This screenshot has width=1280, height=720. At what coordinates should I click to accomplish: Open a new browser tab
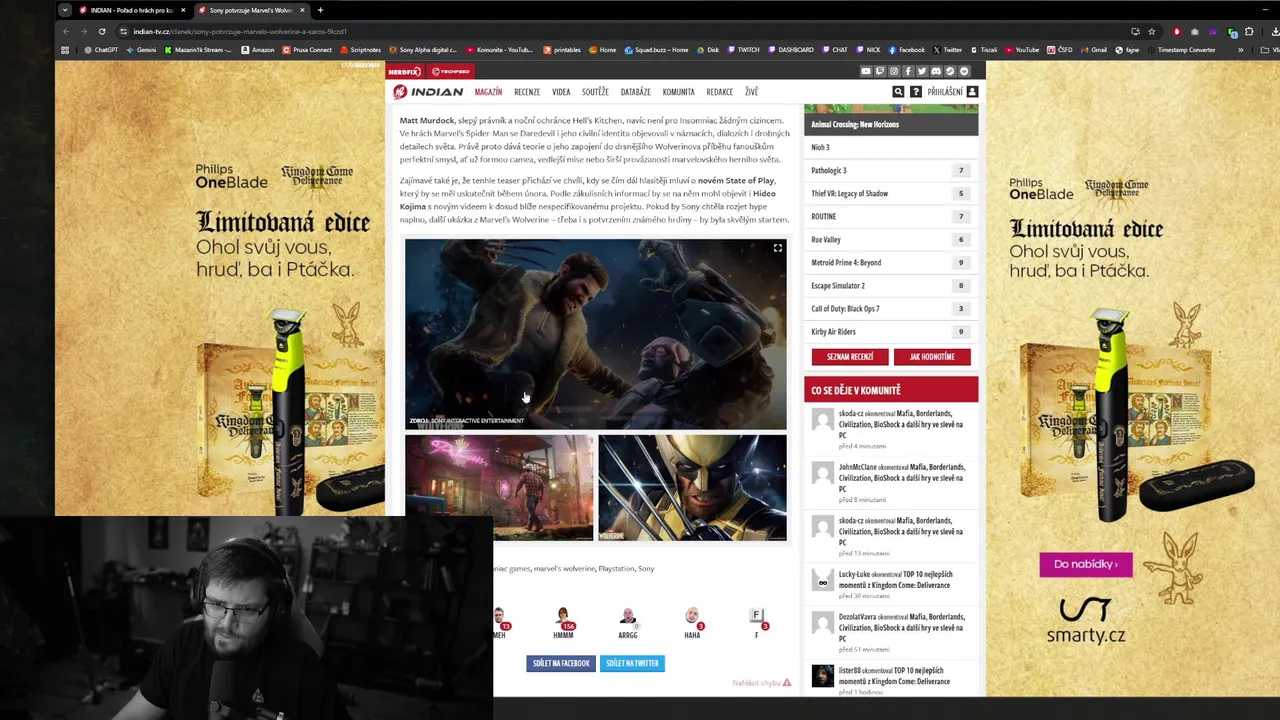click(x=320, y=10)
